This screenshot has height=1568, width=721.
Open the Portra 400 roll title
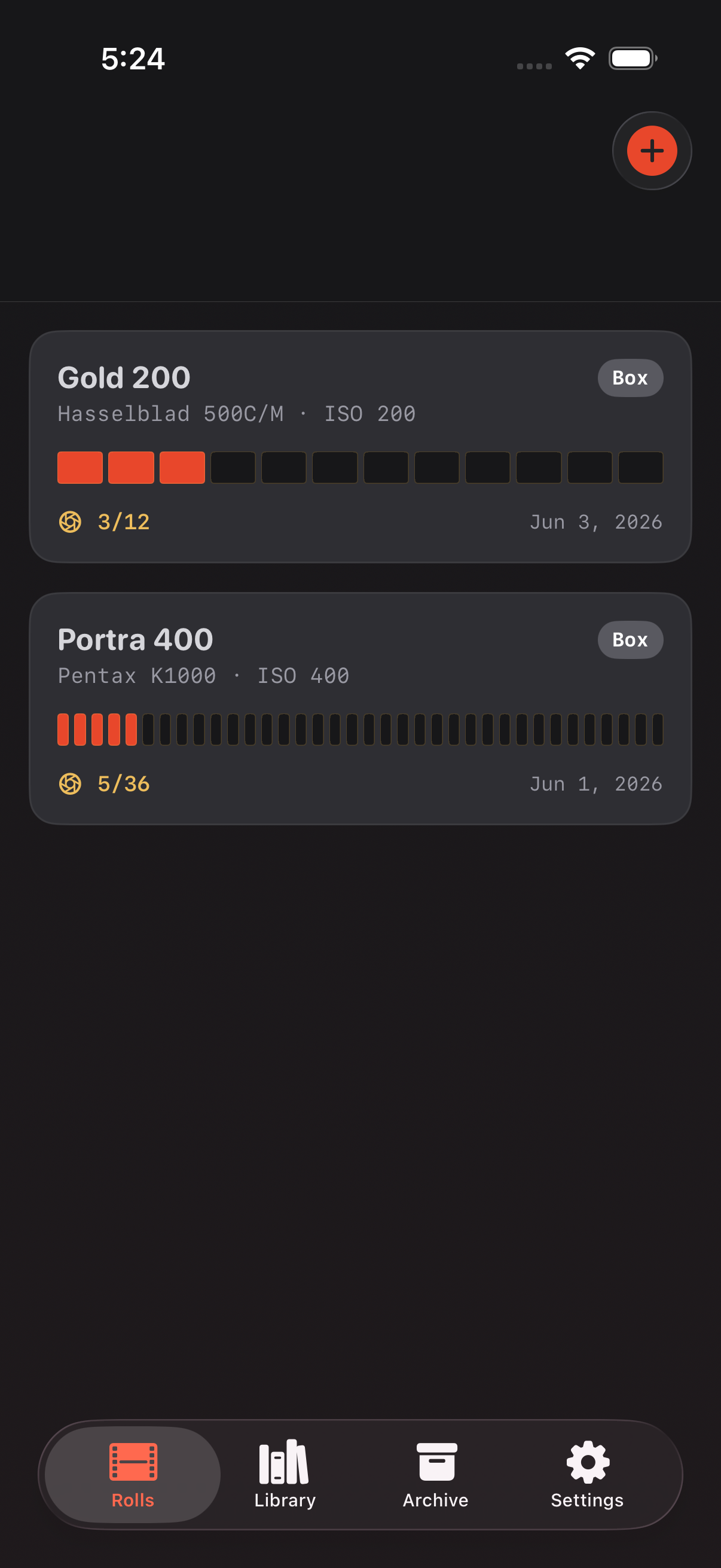pos(136,639)
